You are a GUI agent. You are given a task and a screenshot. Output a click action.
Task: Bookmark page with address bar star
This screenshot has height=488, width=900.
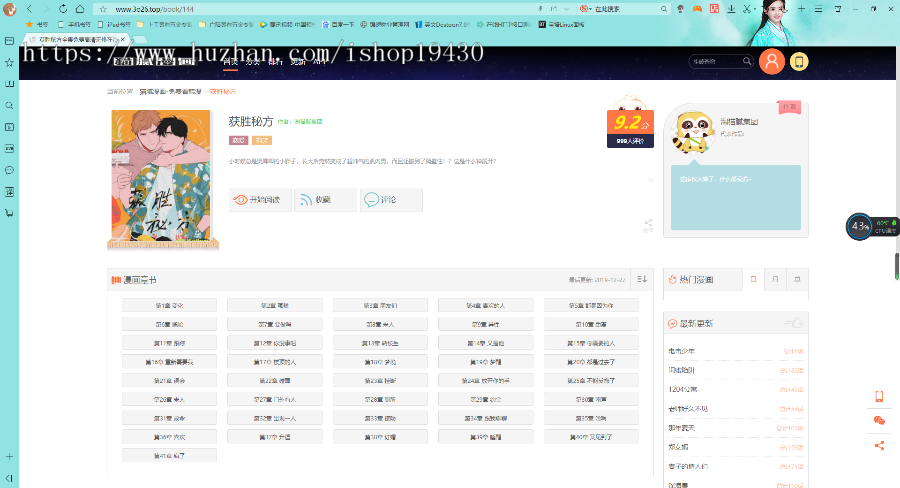click(103, 9)
